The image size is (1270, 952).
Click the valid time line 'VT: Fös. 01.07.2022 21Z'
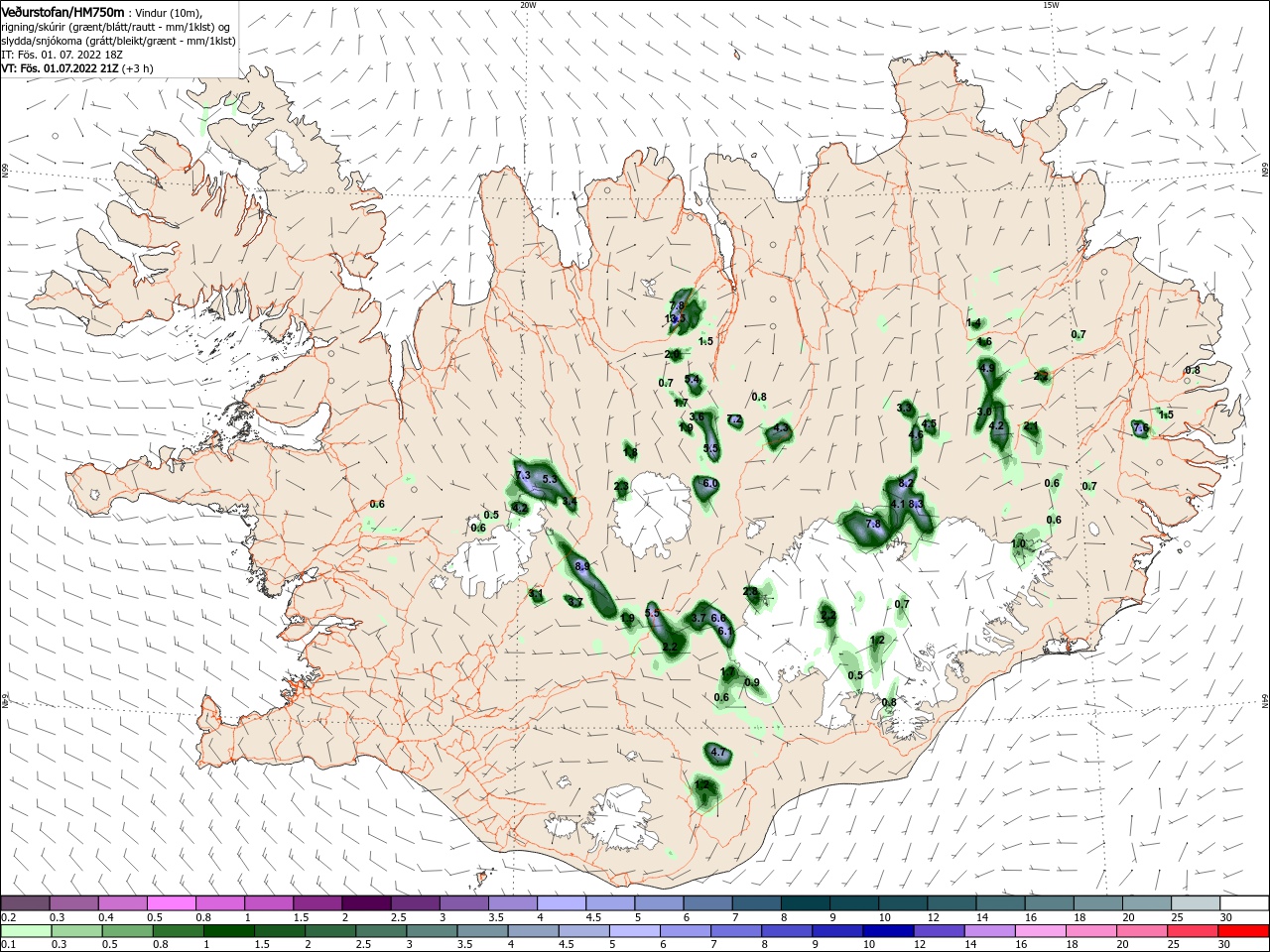pyautogui.click(x=61, y=68)
